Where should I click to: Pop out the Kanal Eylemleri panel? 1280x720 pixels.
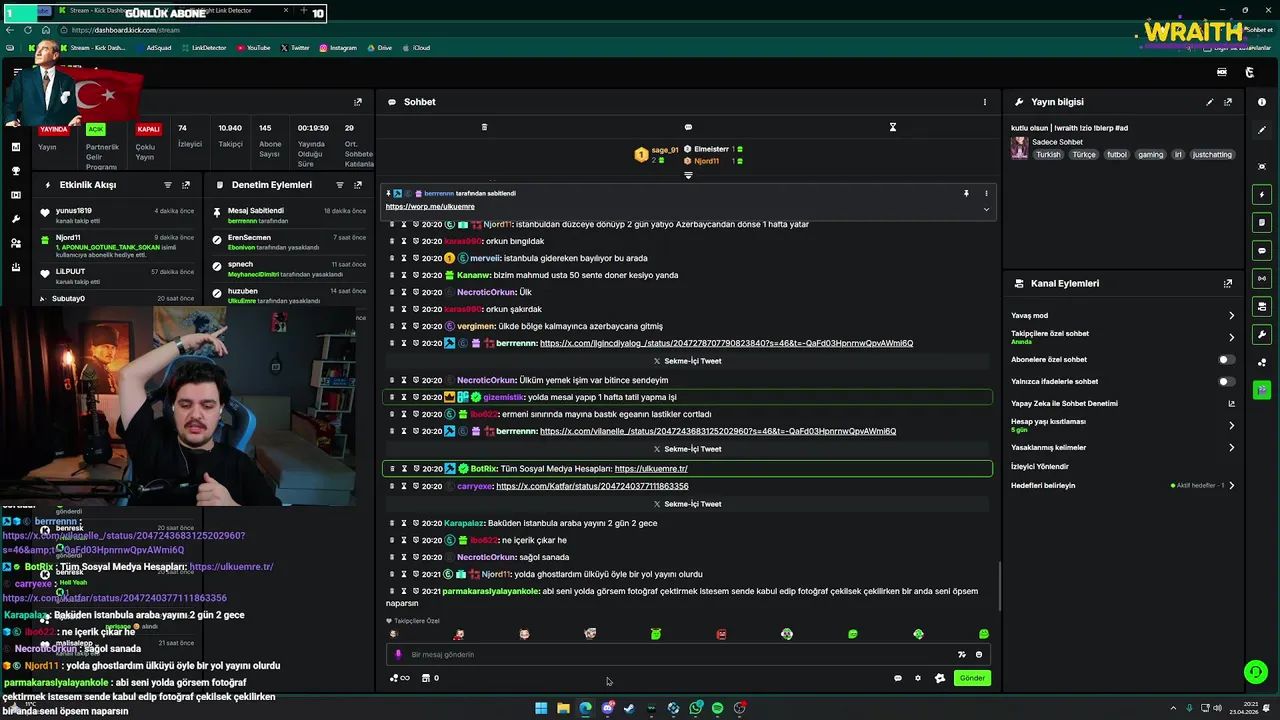click(x=1228, y=283)
